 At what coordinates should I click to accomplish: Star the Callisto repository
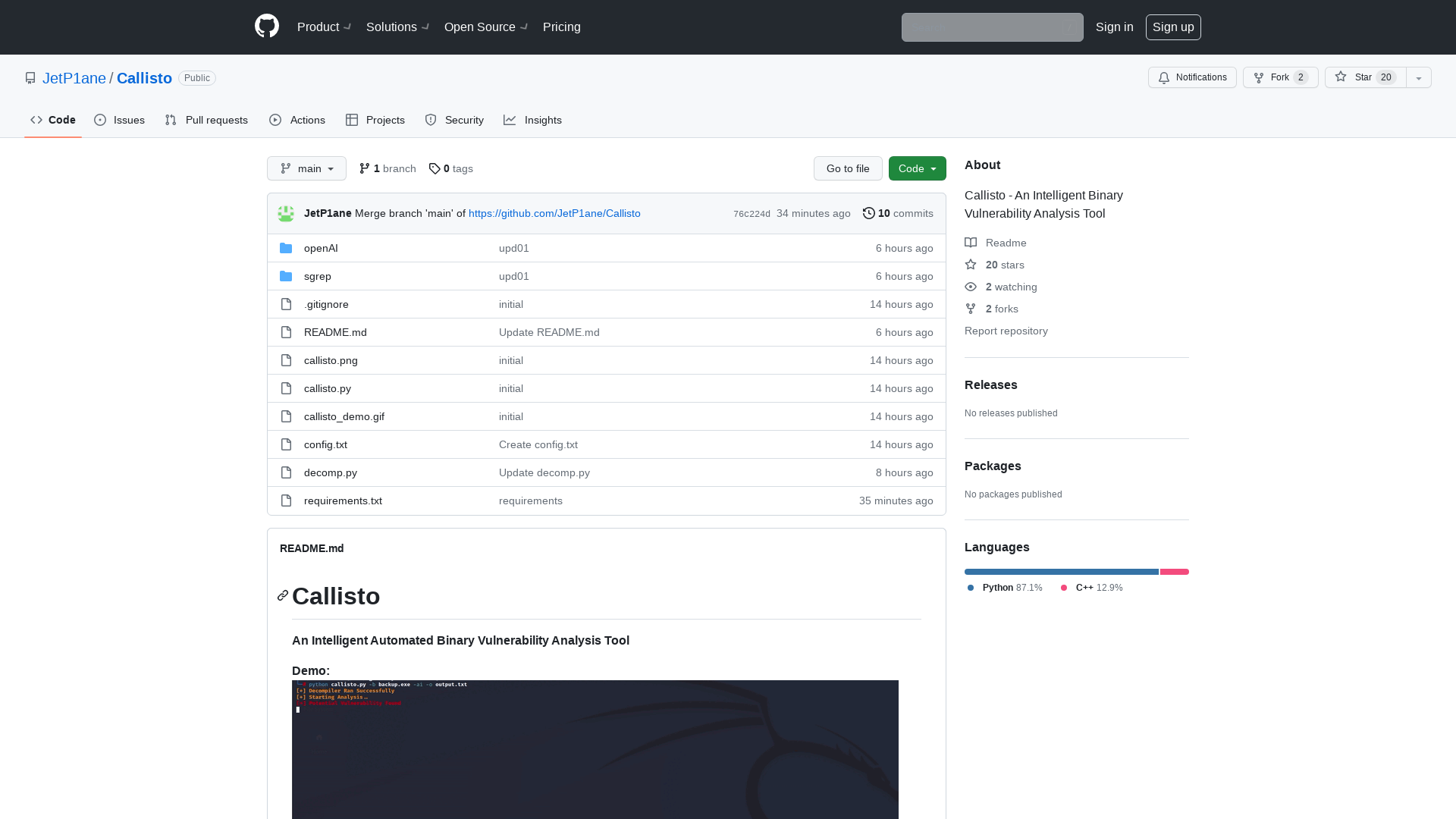[1366, 77]
